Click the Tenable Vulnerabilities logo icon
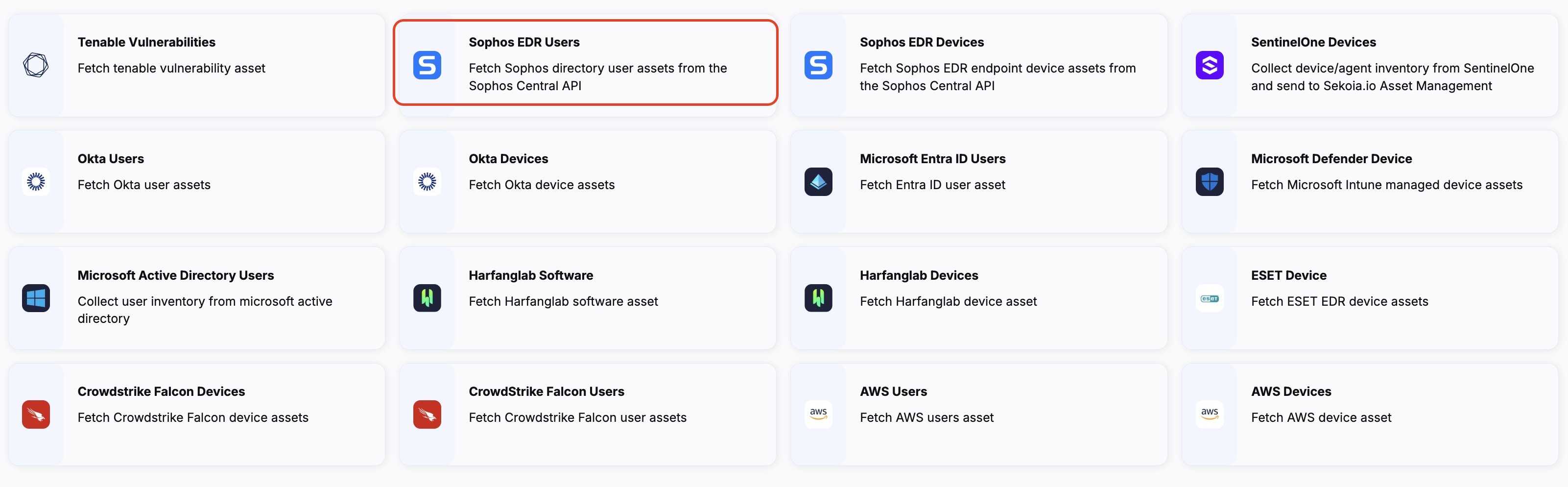Viewport: 1568px width, 487px height. [x=36, y=65]
